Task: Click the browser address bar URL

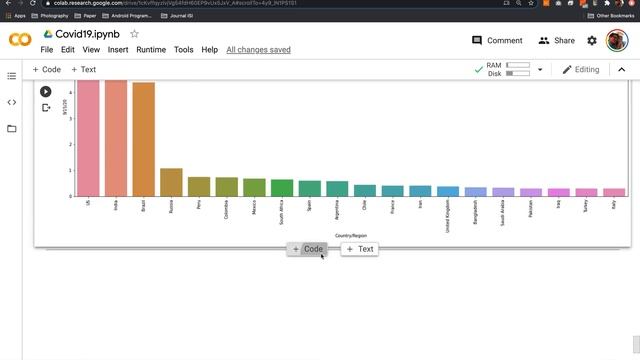Action: pos(175,3)
